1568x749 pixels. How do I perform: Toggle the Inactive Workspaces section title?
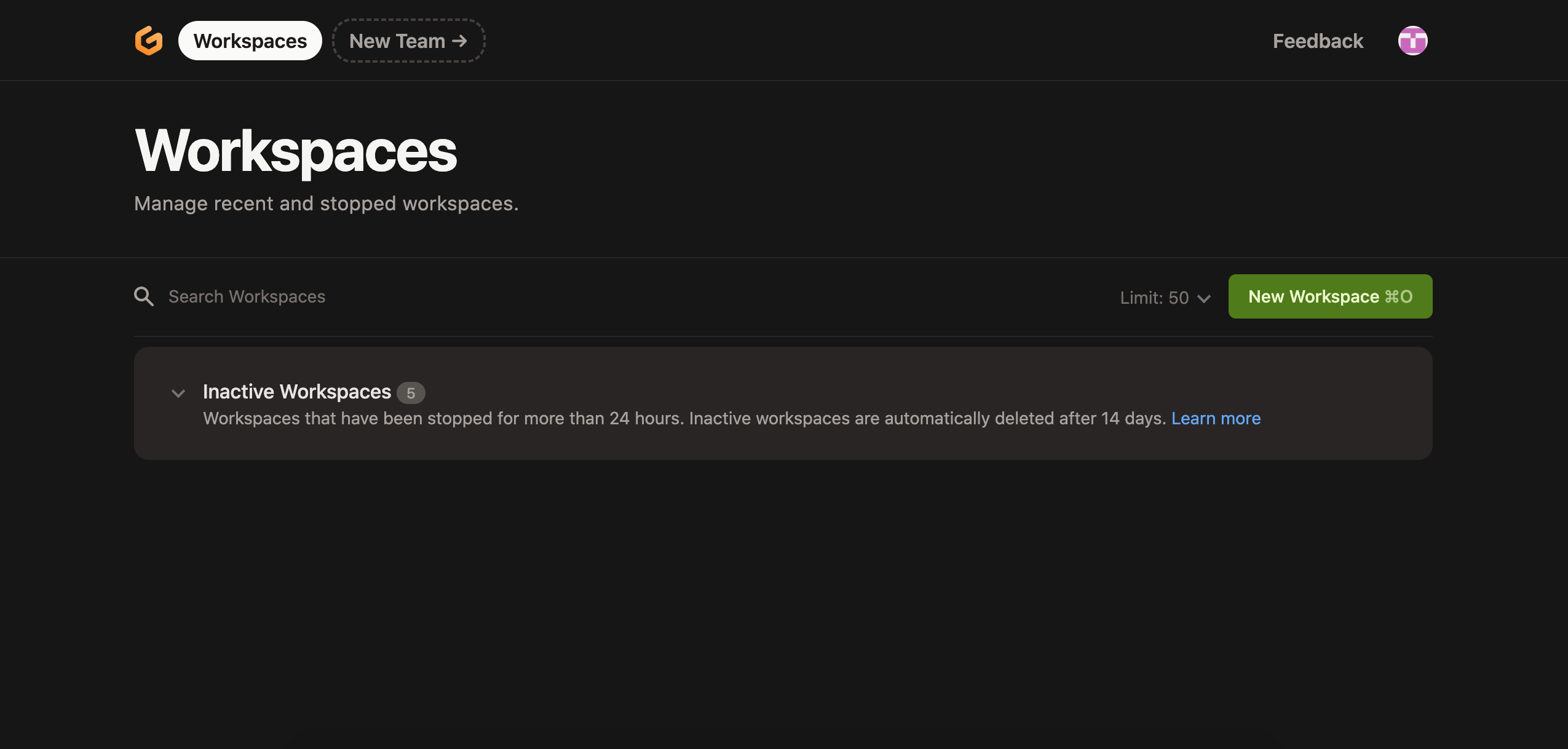[297, 391]
